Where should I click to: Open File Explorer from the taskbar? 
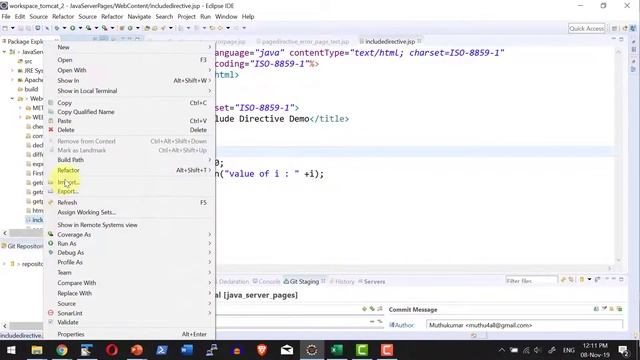pos(37,350)
